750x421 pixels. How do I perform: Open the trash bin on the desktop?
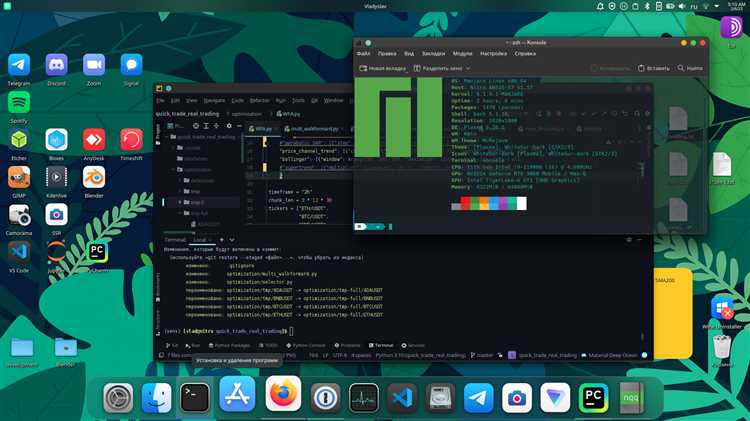click(722, 346)
